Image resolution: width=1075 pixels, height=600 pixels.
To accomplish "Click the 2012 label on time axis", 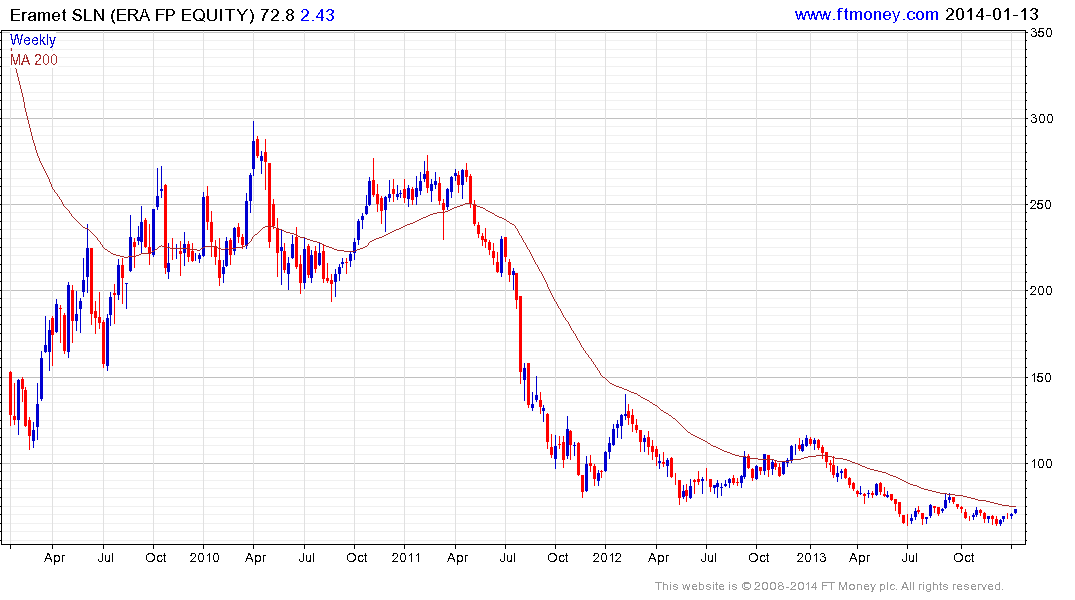I will click(607, 557).
